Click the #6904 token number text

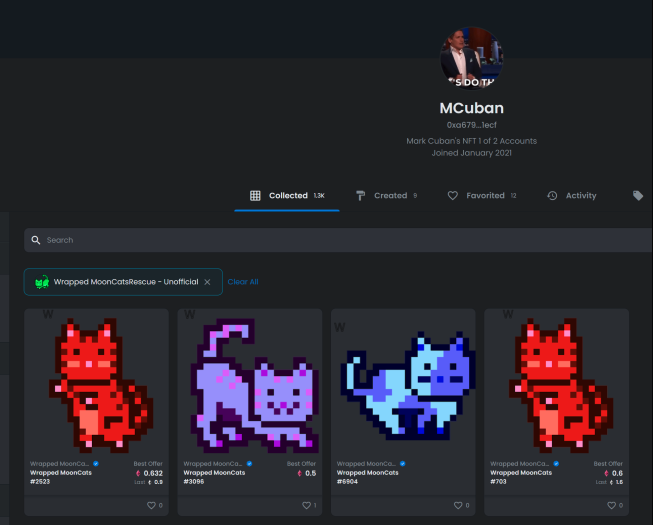pos(347,482)
